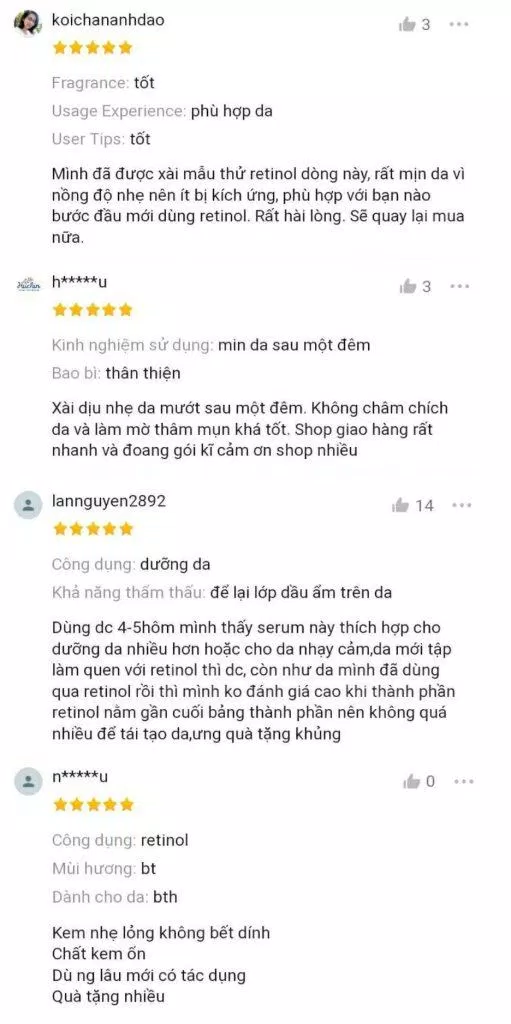
Task: Open lannguyen2892's default avatar
Action: (28, 505)
